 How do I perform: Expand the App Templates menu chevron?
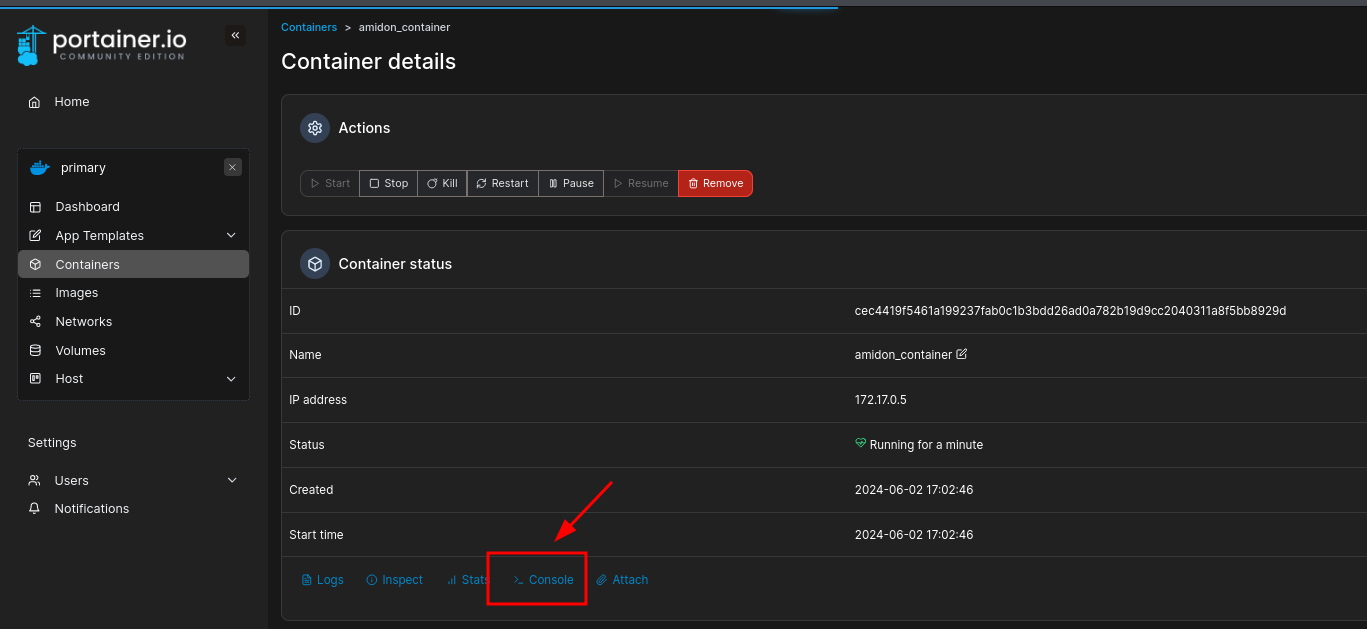pyautogui.click(x=231, y=236)
